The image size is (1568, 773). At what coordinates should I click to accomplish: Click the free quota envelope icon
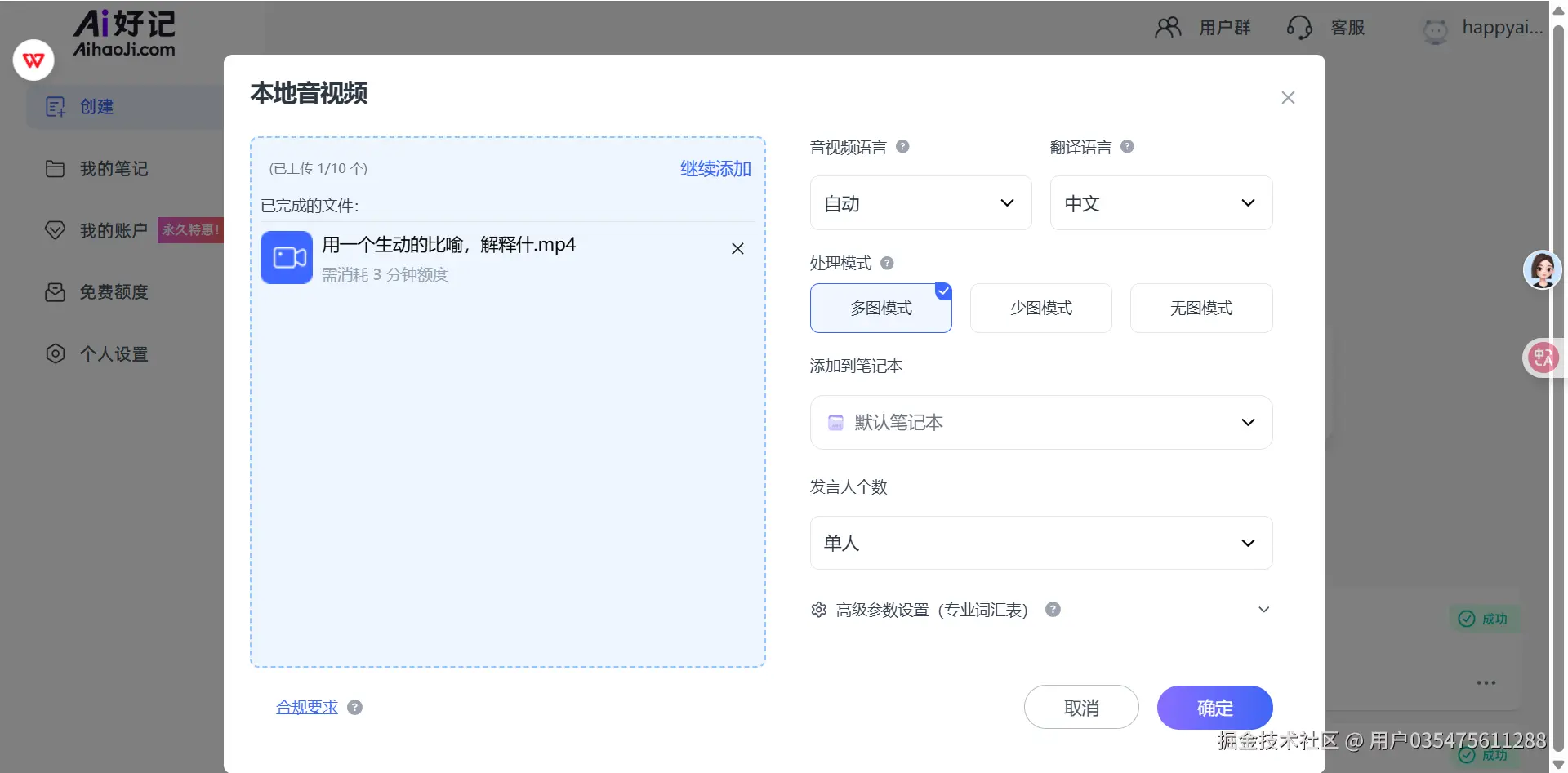[x=55, y=292]
